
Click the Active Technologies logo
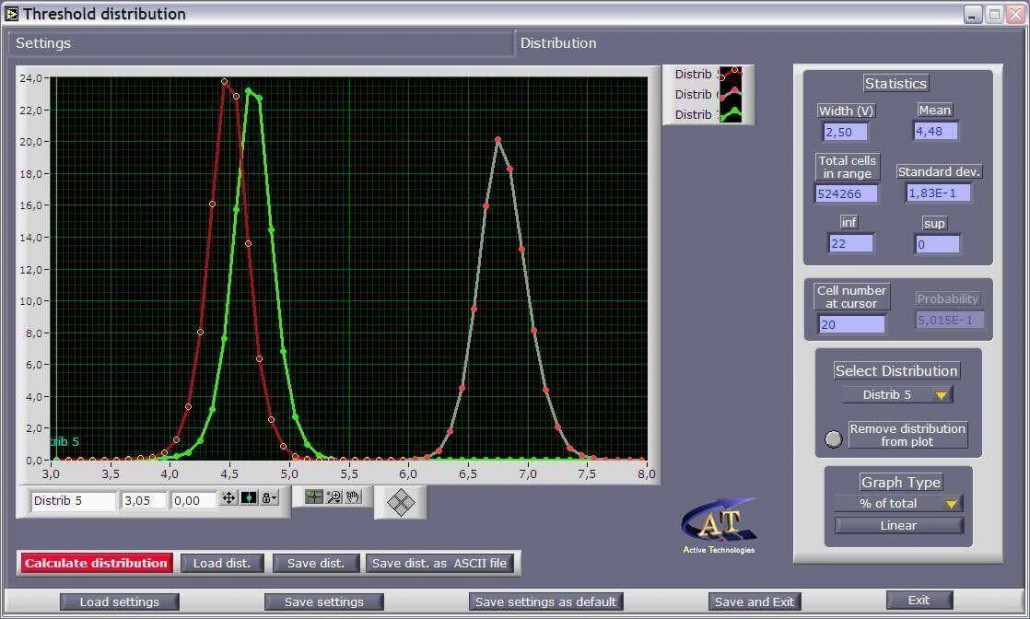718,525
